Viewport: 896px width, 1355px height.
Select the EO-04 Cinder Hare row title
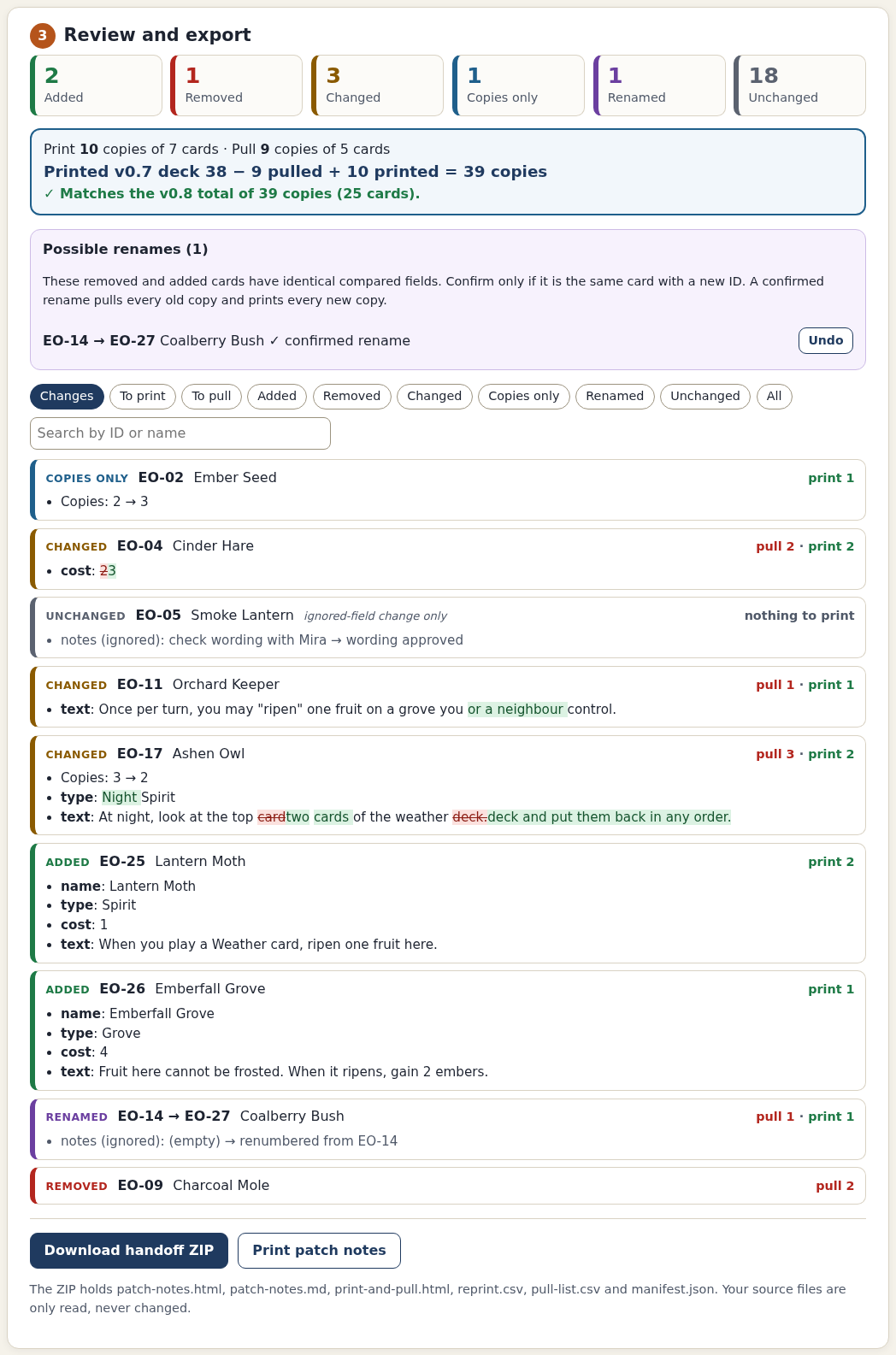pyautogui.click(x=186, y=546)
